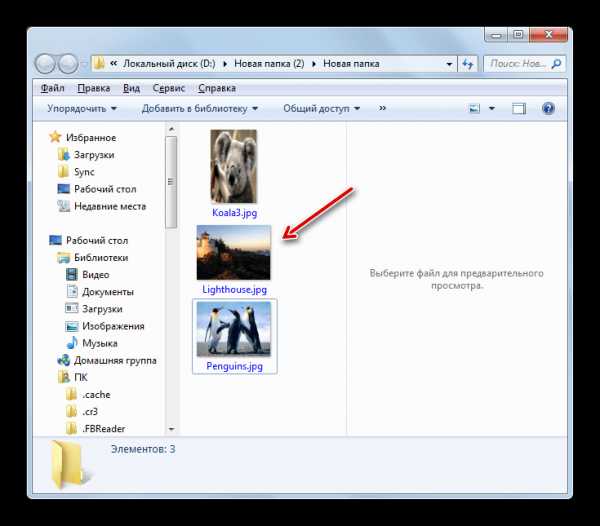Screen dimensions: 600x526
Task: Select the top-level Рабочий стол tree node
Action: [x=97, y=241]
